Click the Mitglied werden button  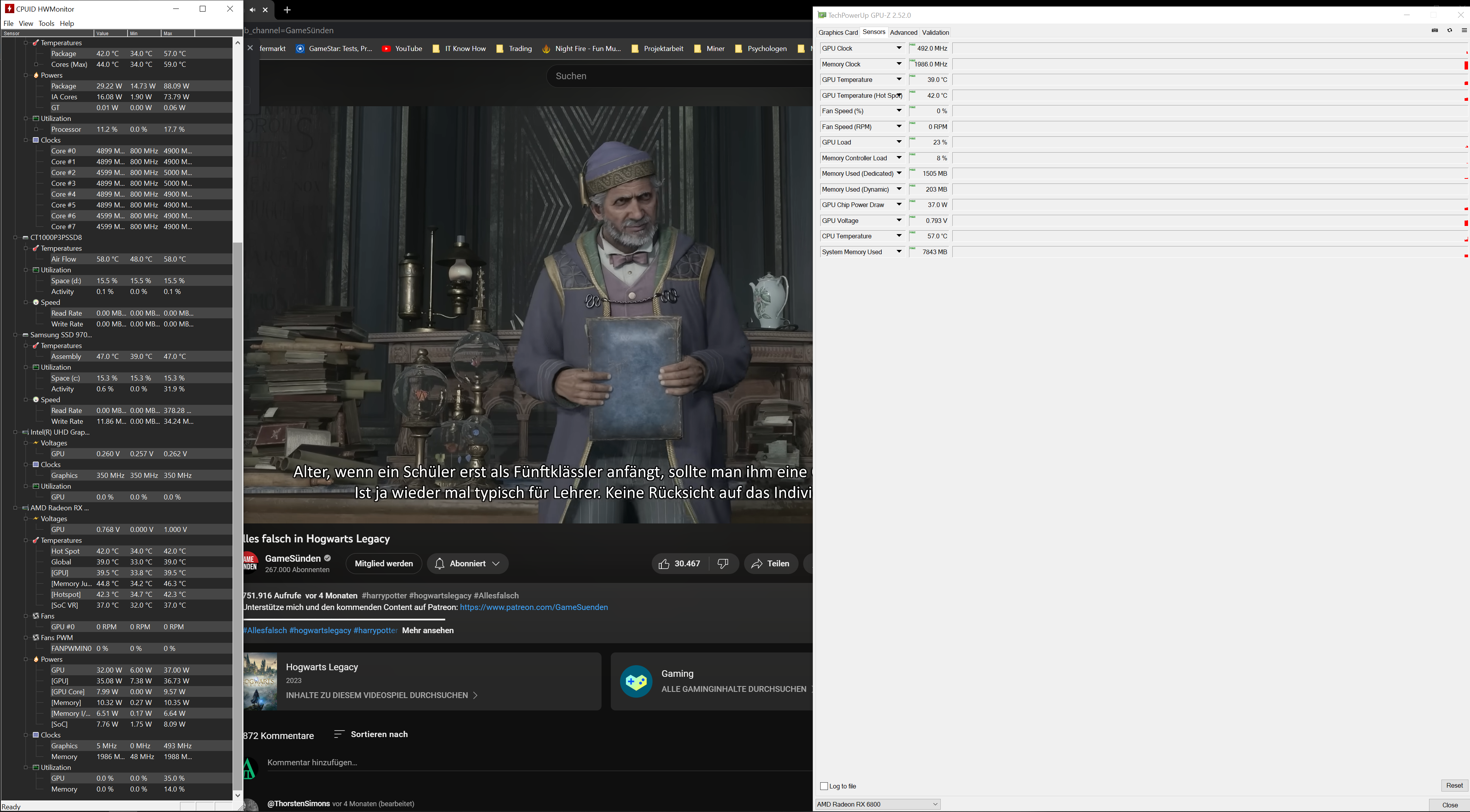click(x=384, y=564)
